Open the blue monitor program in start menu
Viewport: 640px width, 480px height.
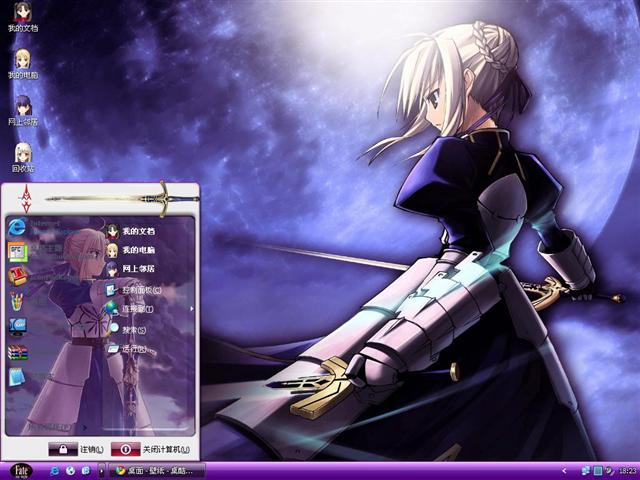tap(17, 327)
